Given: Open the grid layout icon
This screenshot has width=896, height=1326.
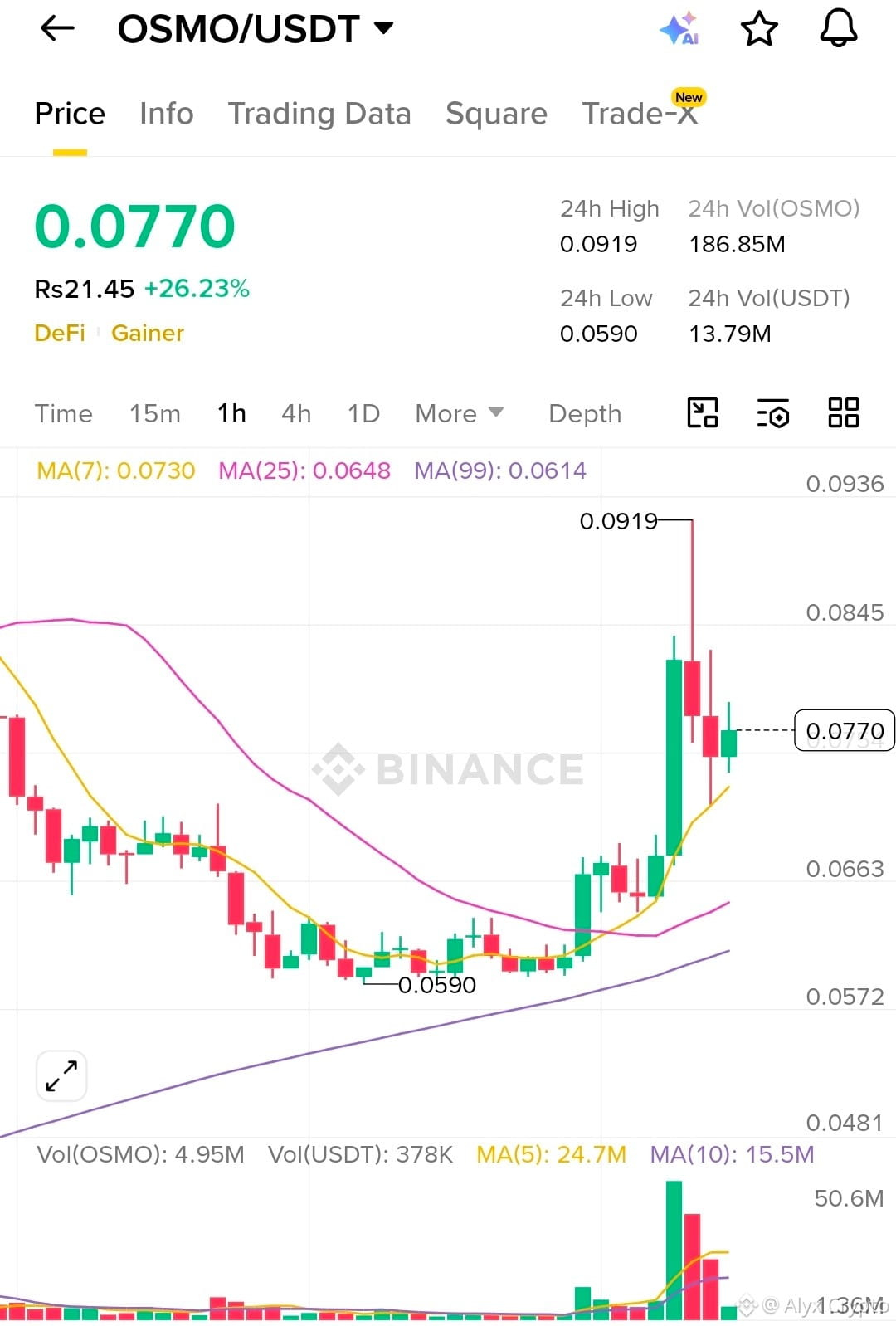Looking at the screenshot, I should pyautogui.click(x=844, y=412).
